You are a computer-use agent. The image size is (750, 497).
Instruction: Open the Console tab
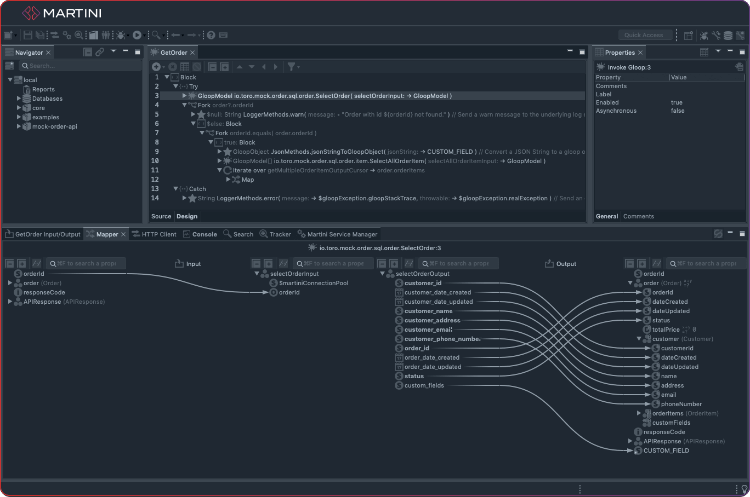pos(204,234)
